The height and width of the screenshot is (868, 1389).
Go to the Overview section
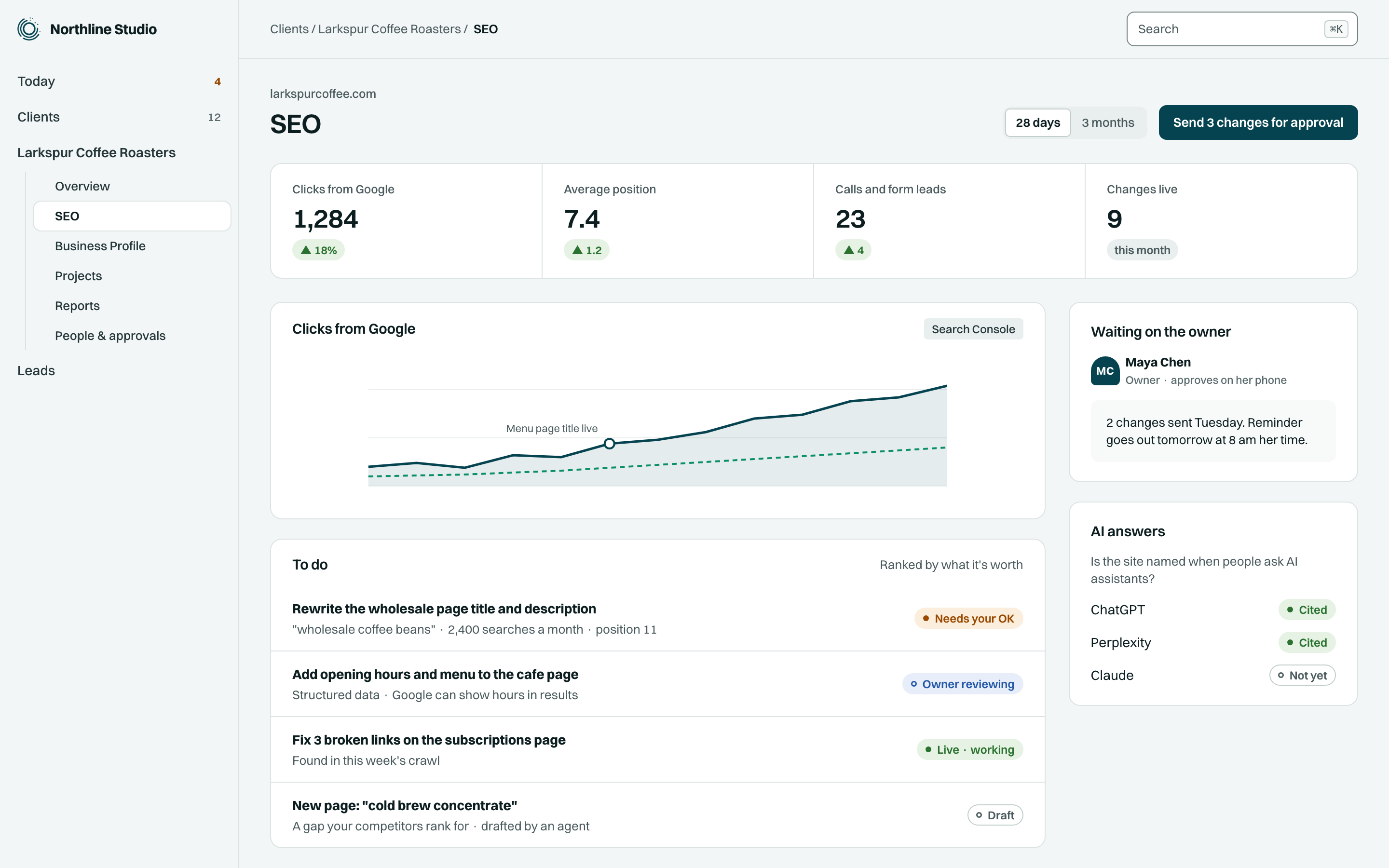132,186
